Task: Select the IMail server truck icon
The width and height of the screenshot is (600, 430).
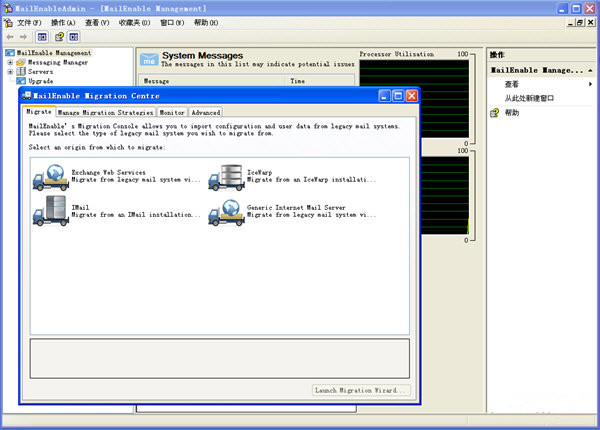Action: (x=51, y=211)
